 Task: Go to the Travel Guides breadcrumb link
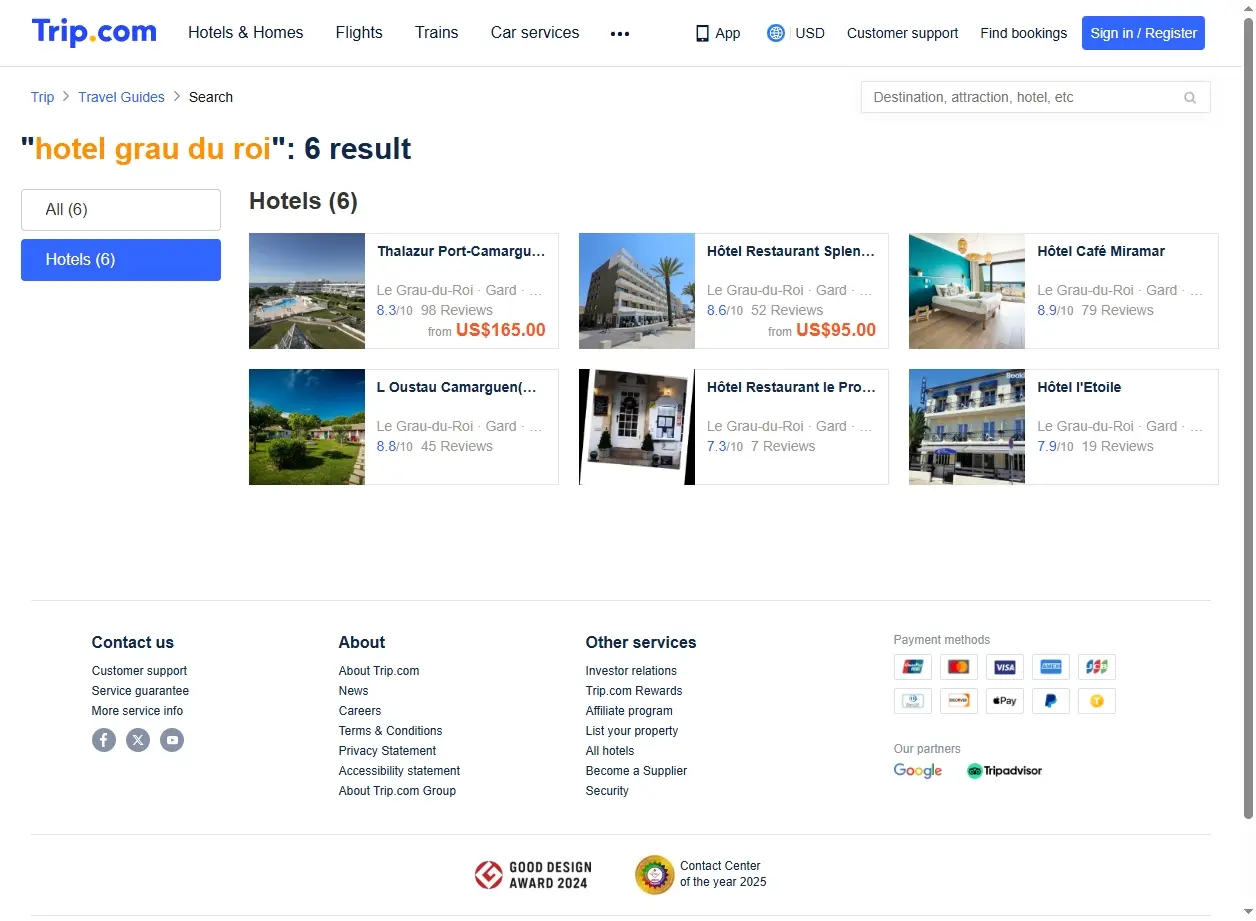[121, 97]
